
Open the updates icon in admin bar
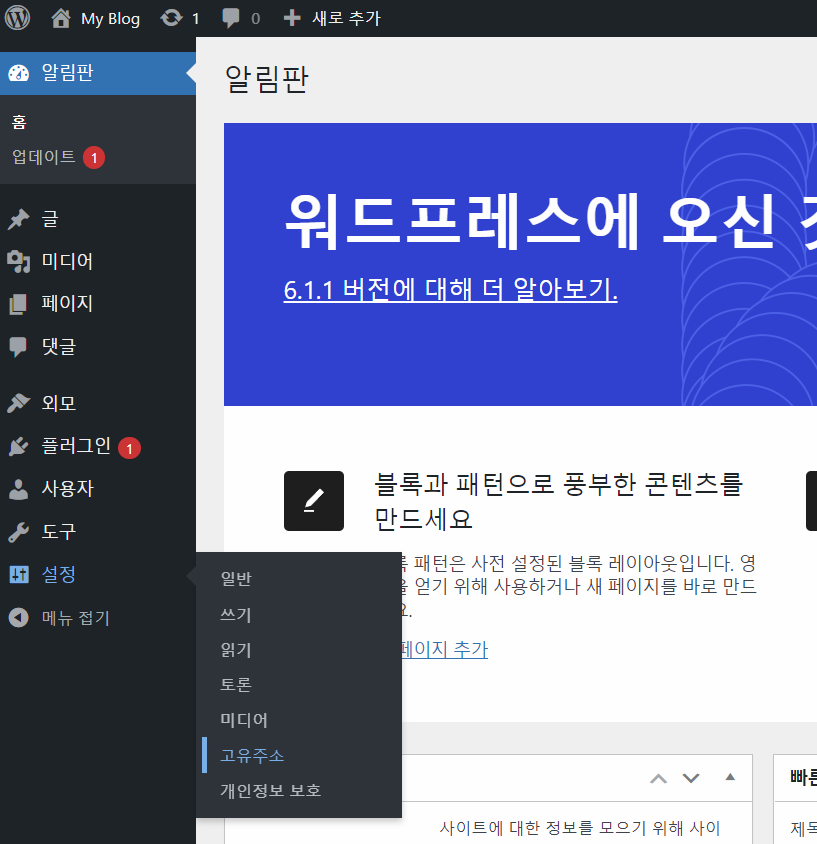(x=172, y=18)
